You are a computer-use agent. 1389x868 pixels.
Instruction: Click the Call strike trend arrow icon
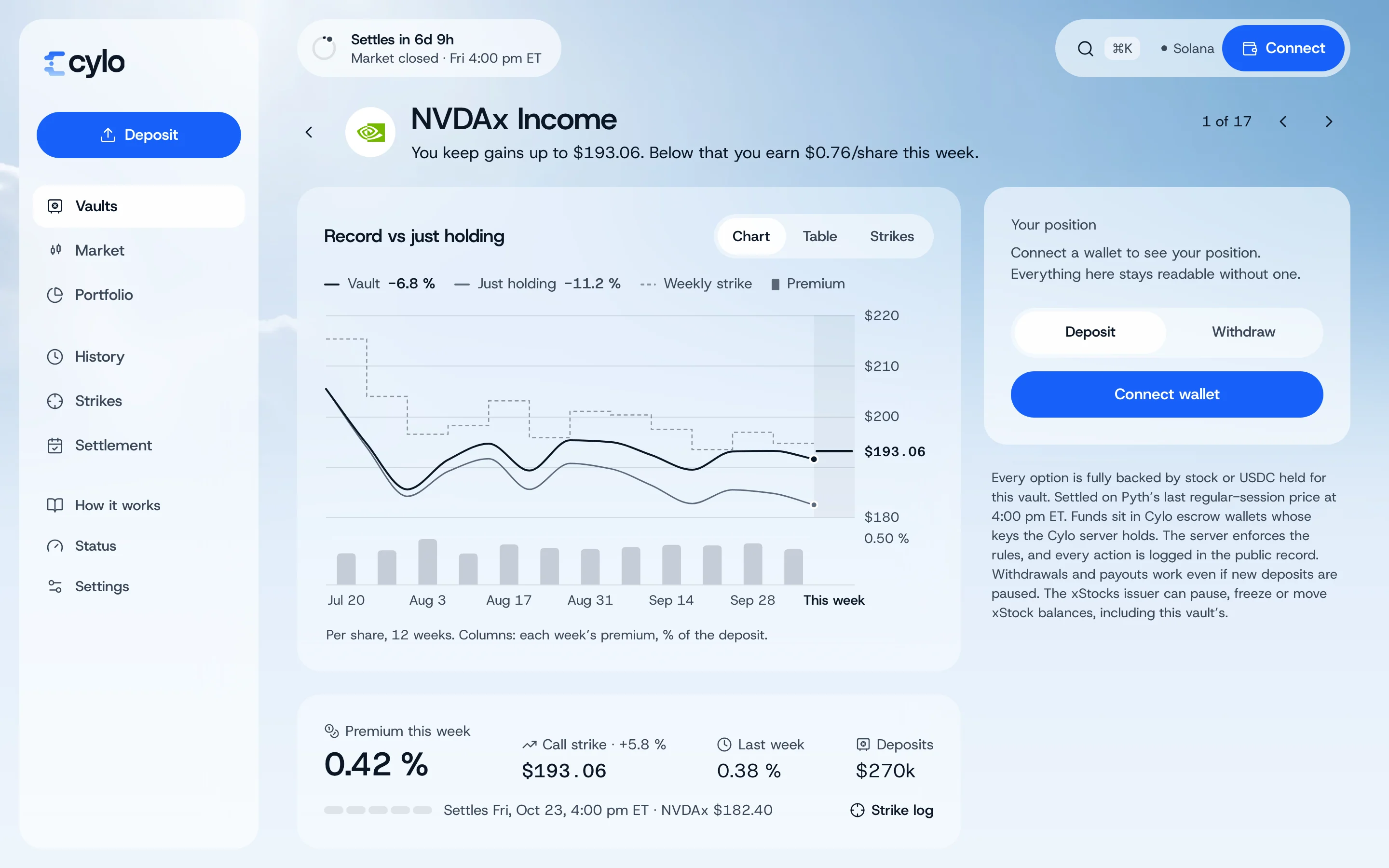click(x=529, y=745)
